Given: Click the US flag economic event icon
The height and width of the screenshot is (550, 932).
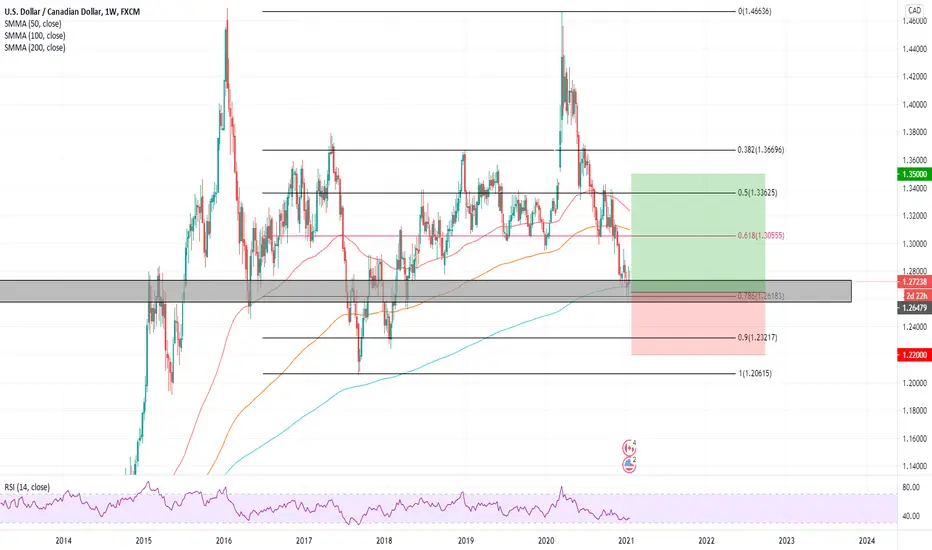Looking at the screenshot, I should pos(628,465).
